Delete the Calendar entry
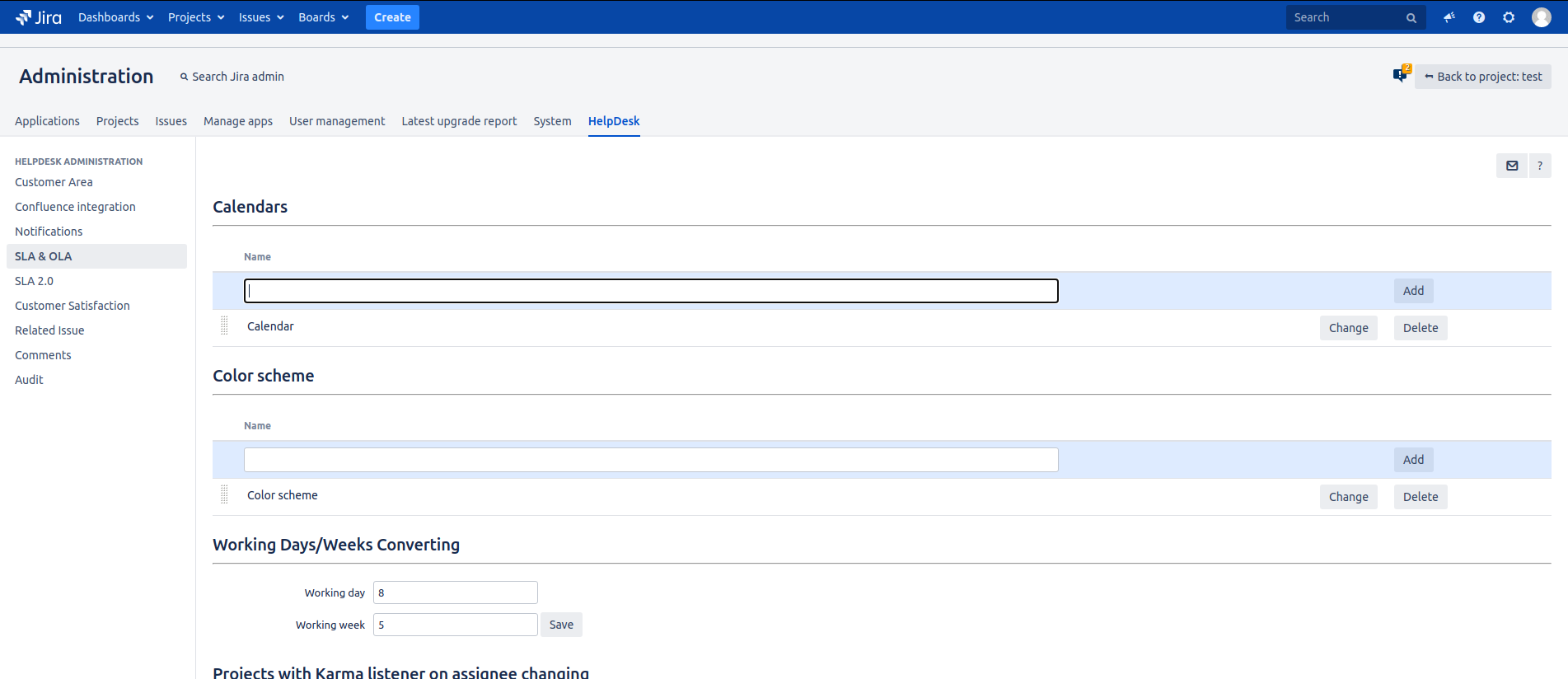Image resolution: width=1568 pixels, height=679 pixels. 1421,328
